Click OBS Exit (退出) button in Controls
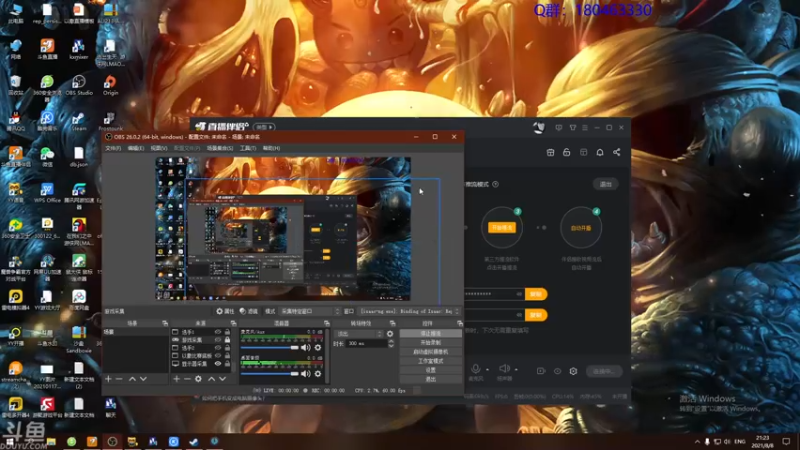Screen dimensions: 800x450 (x=431, y=379)
